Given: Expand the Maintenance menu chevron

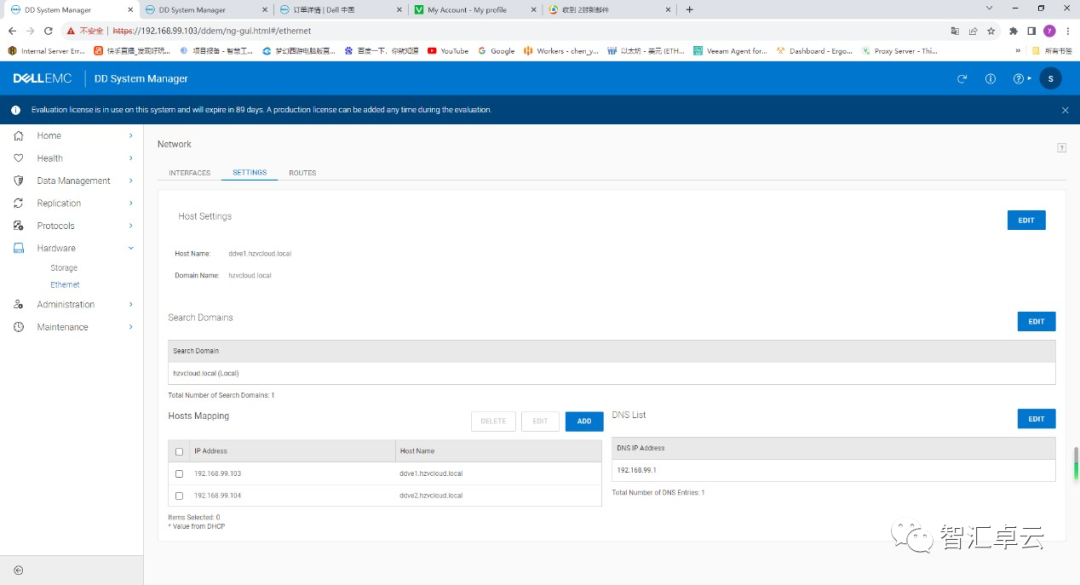Looking at the screenshot, I should pos(130,327).
